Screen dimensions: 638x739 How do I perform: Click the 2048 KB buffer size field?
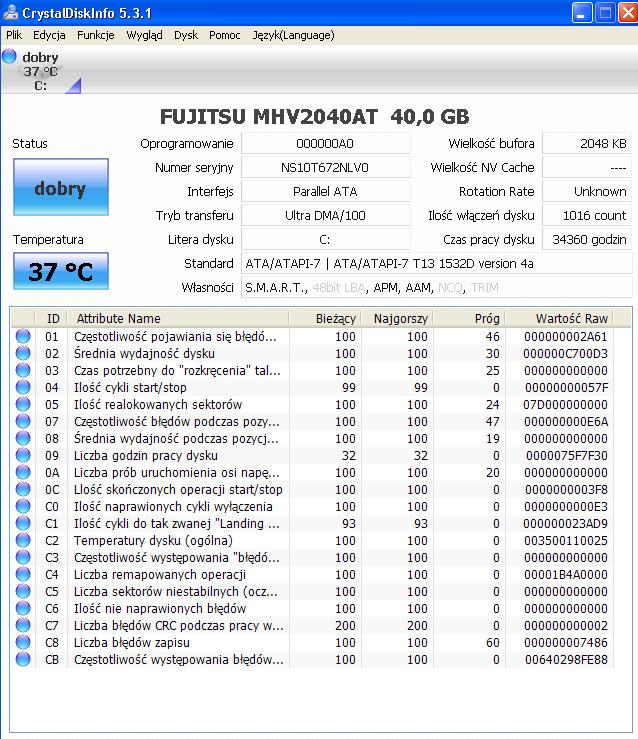tap(587, 144)
